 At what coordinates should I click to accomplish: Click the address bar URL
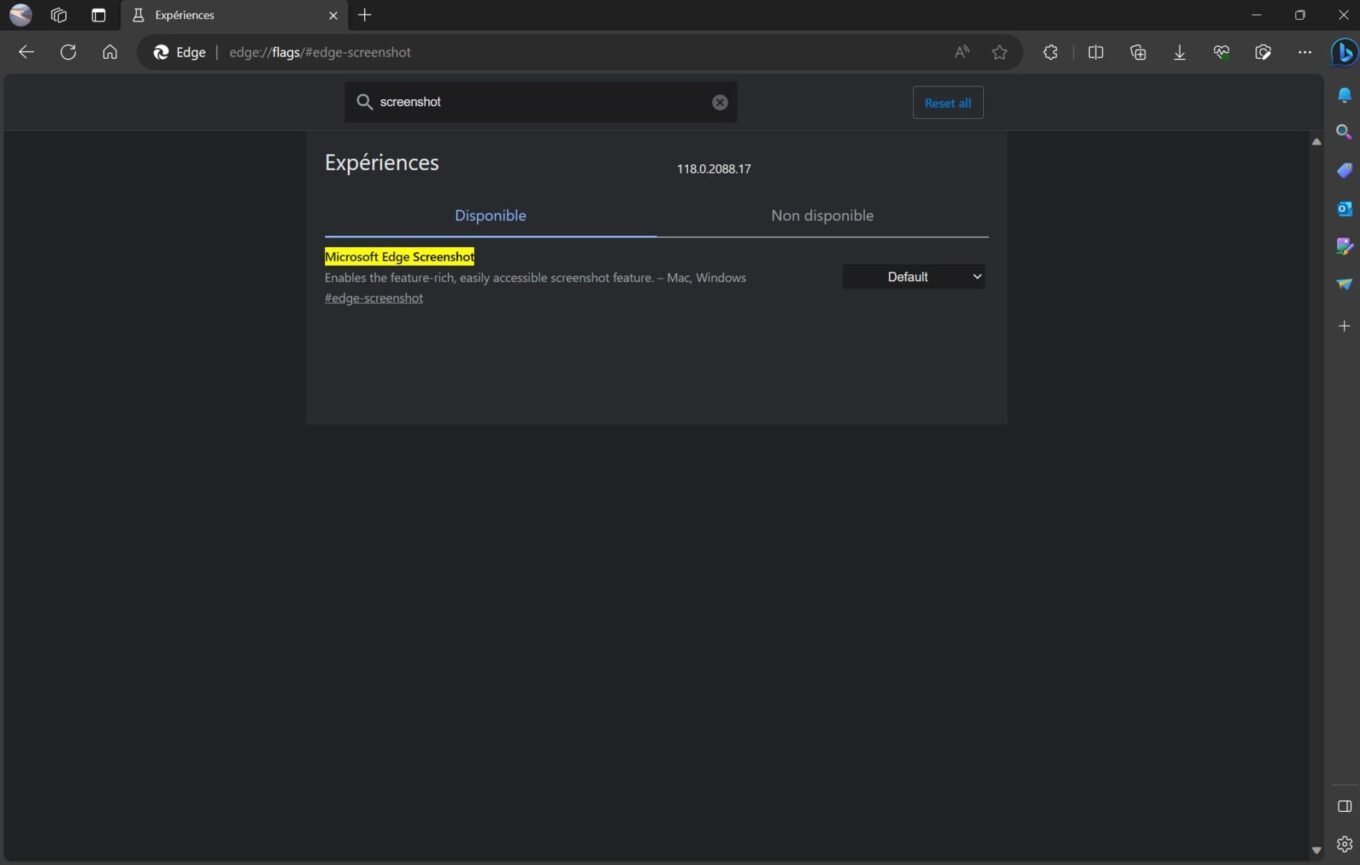(320, 52)
